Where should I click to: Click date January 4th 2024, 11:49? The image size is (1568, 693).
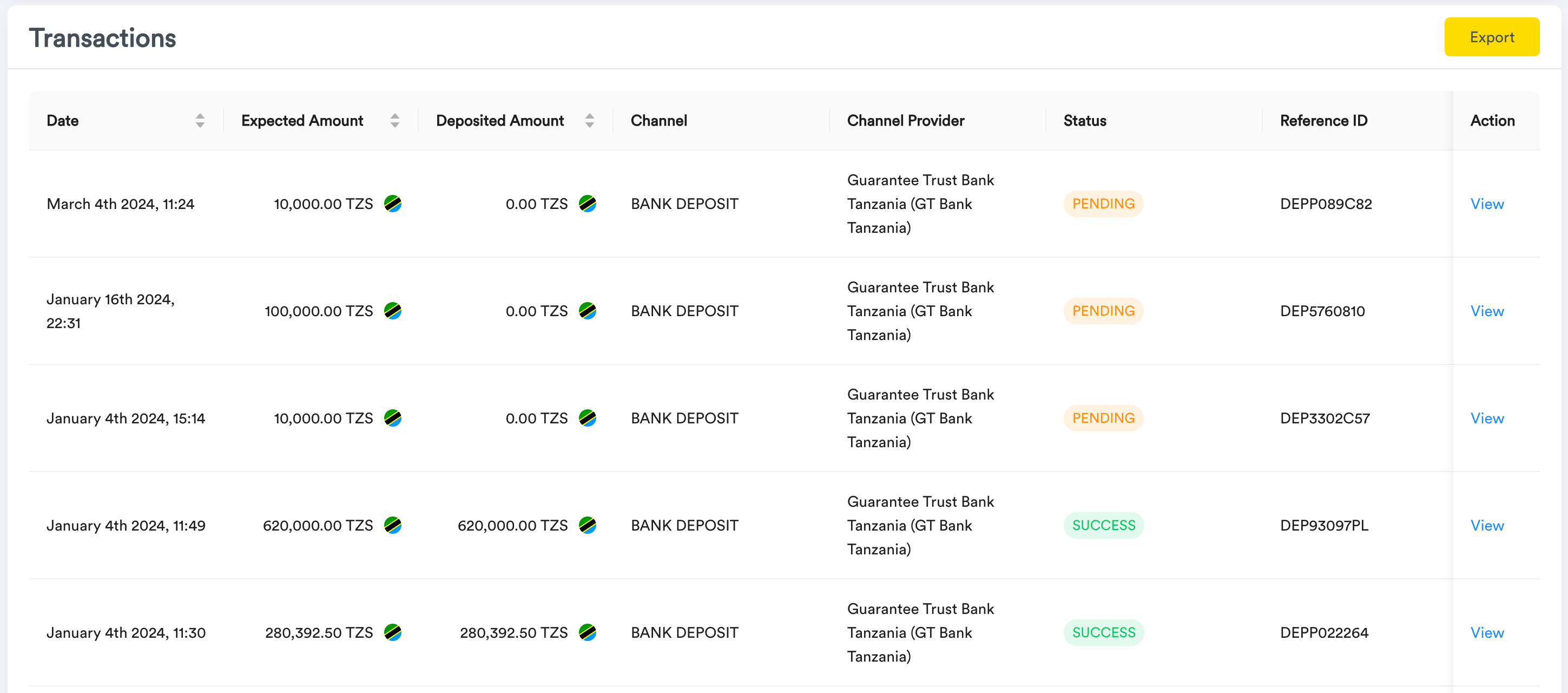coord(126,526)
